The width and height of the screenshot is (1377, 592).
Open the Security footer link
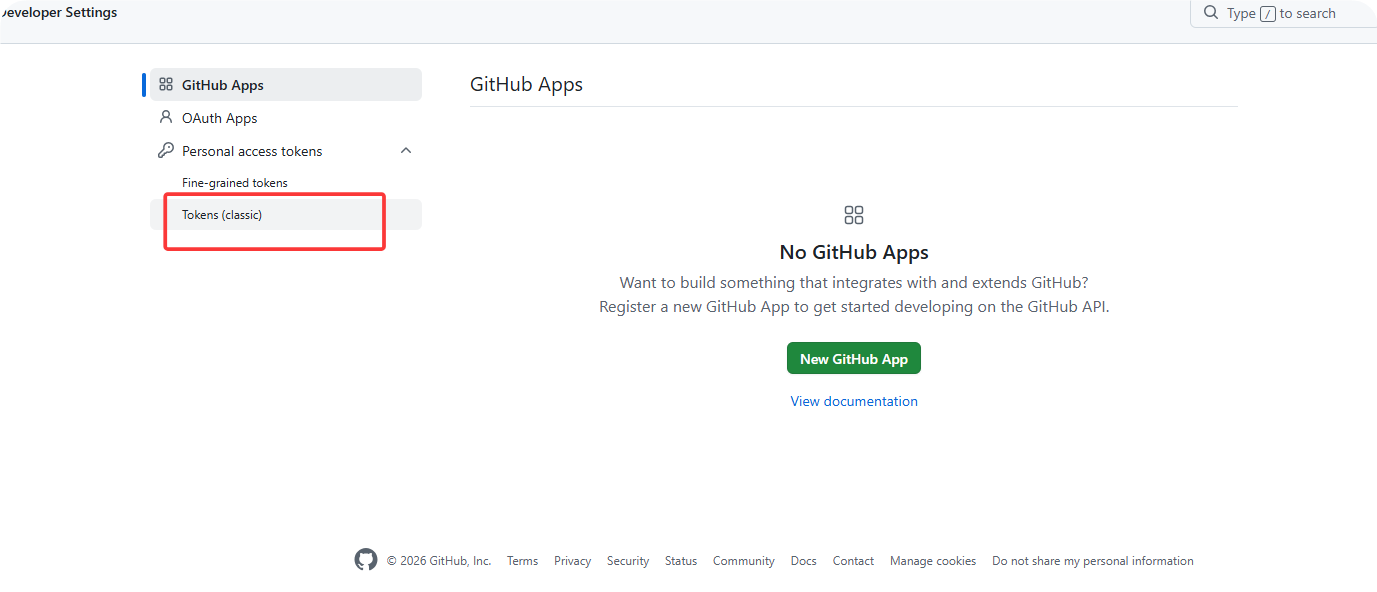click(x=628, y=561)
